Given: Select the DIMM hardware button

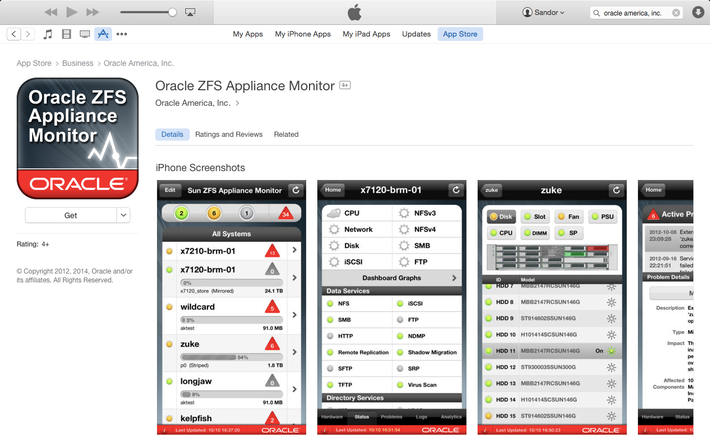Looking at the screenshot, I should [535, 233].
